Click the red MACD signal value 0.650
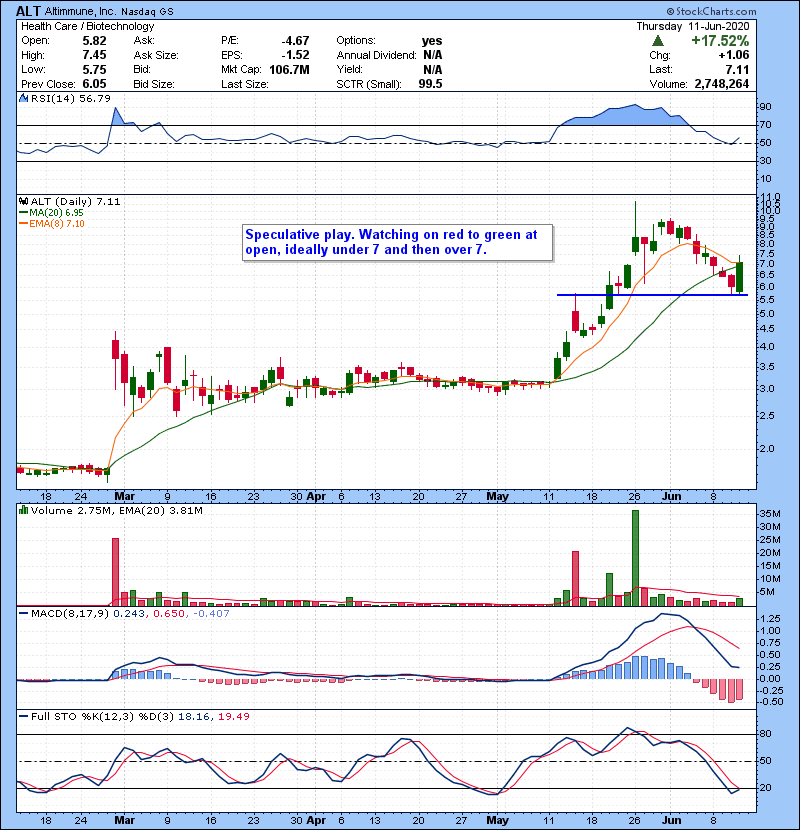800x830 pixels. 169,614
